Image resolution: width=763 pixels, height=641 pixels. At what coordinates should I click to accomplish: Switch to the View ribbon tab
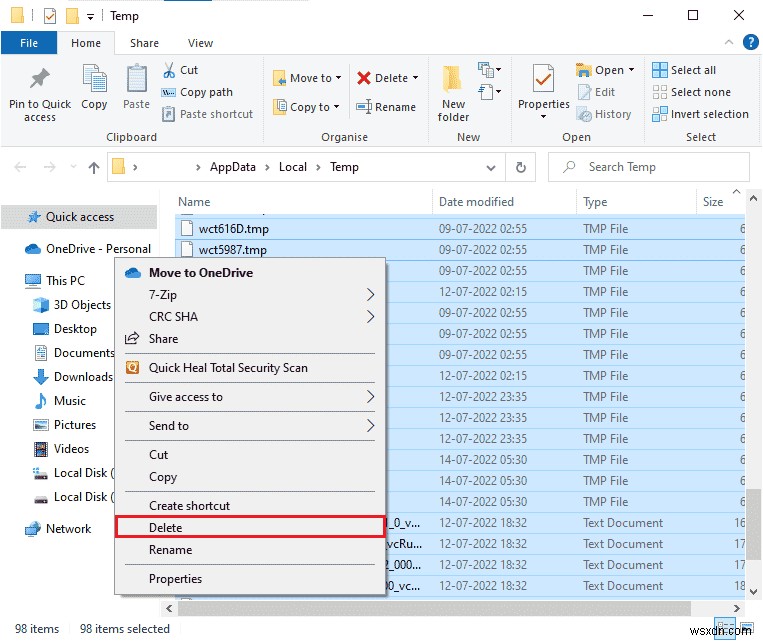(x=200, y=43)
